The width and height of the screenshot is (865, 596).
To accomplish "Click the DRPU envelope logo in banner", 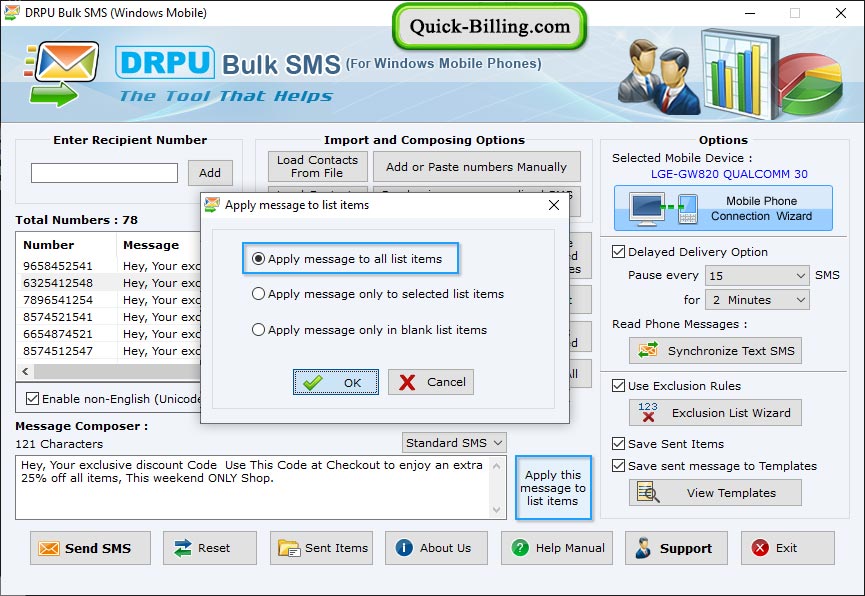I will [x=61, y=73].
